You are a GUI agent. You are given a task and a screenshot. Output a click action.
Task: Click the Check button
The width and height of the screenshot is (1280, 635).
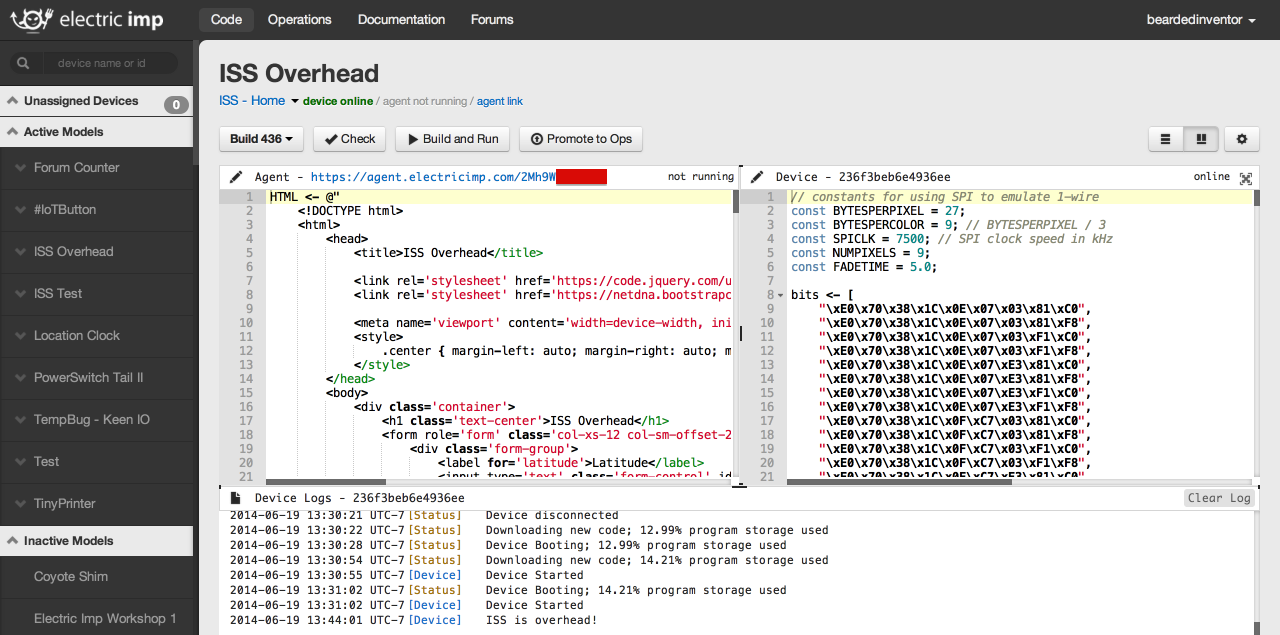click(x=349, y=139)
